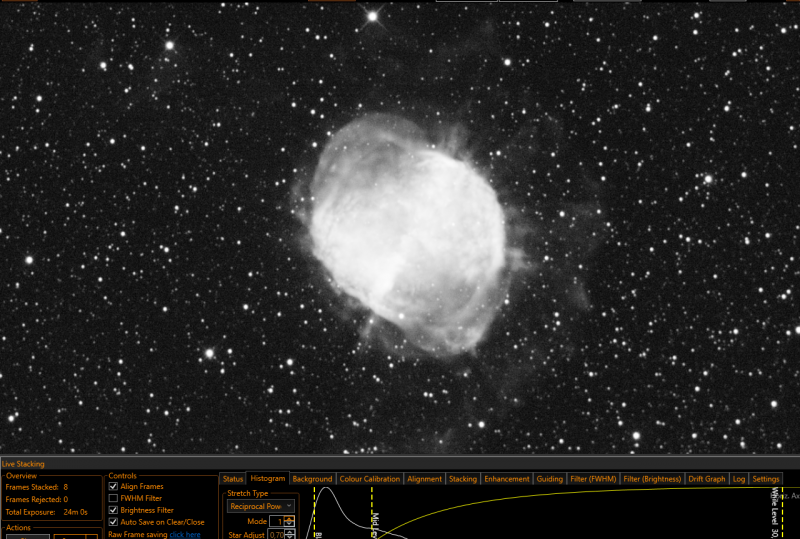This screenshot has width=800, height=539.
Task: Open the Background tab
Action: (x=312, y=479)
